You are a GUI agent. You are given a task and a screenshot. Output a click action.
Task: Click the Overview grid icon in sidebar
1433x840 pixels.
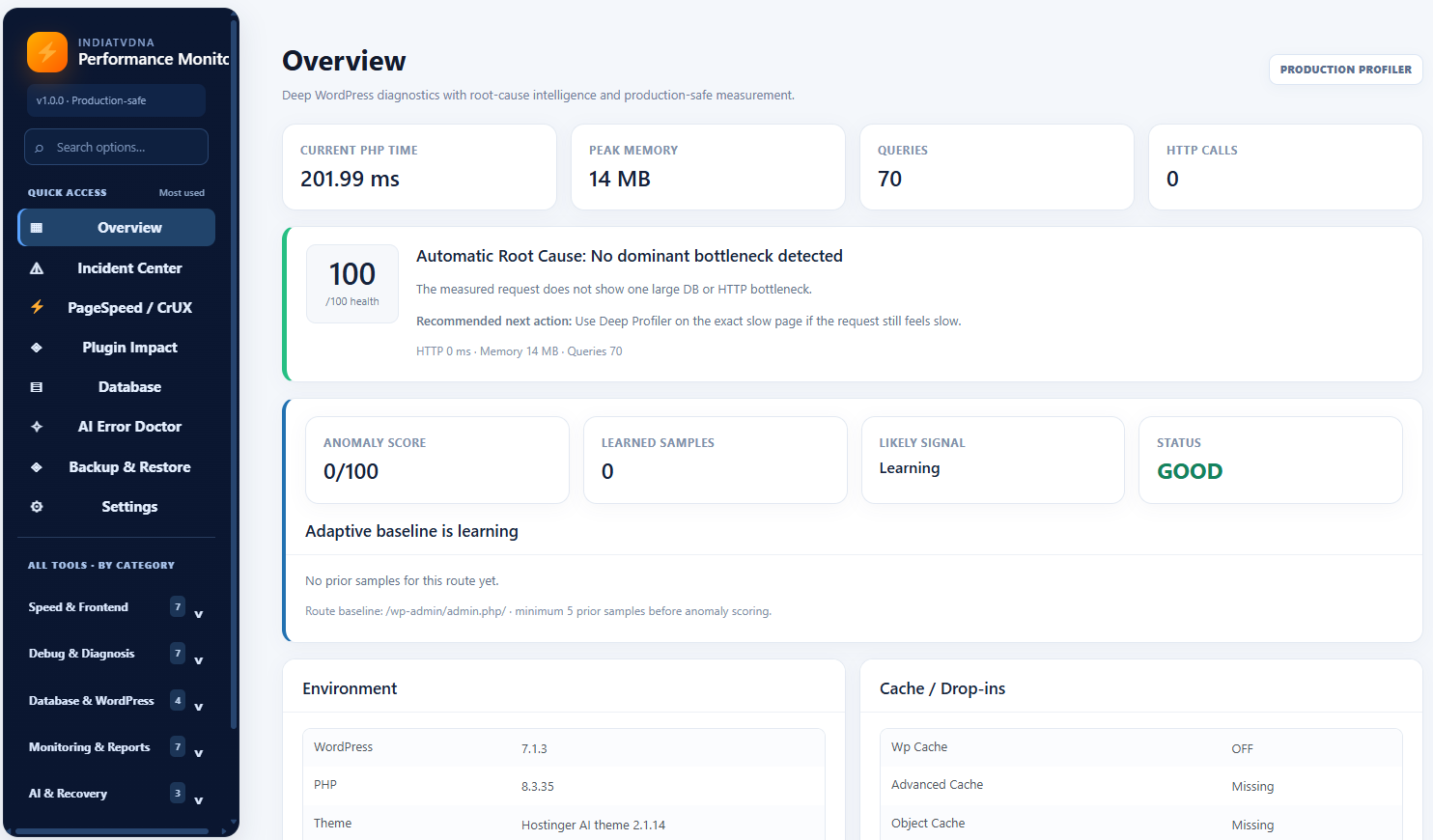[37, 228]
